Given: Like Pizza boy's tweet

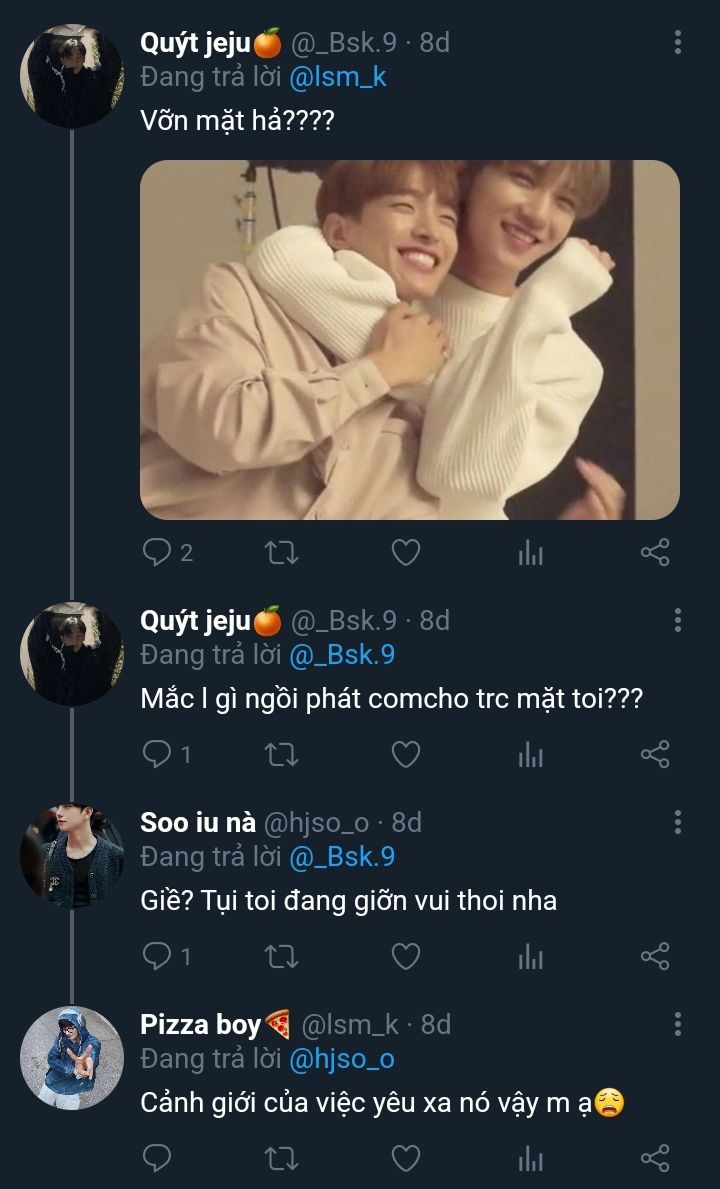Looking at the screenshot, I should (x=405, y=1159).
